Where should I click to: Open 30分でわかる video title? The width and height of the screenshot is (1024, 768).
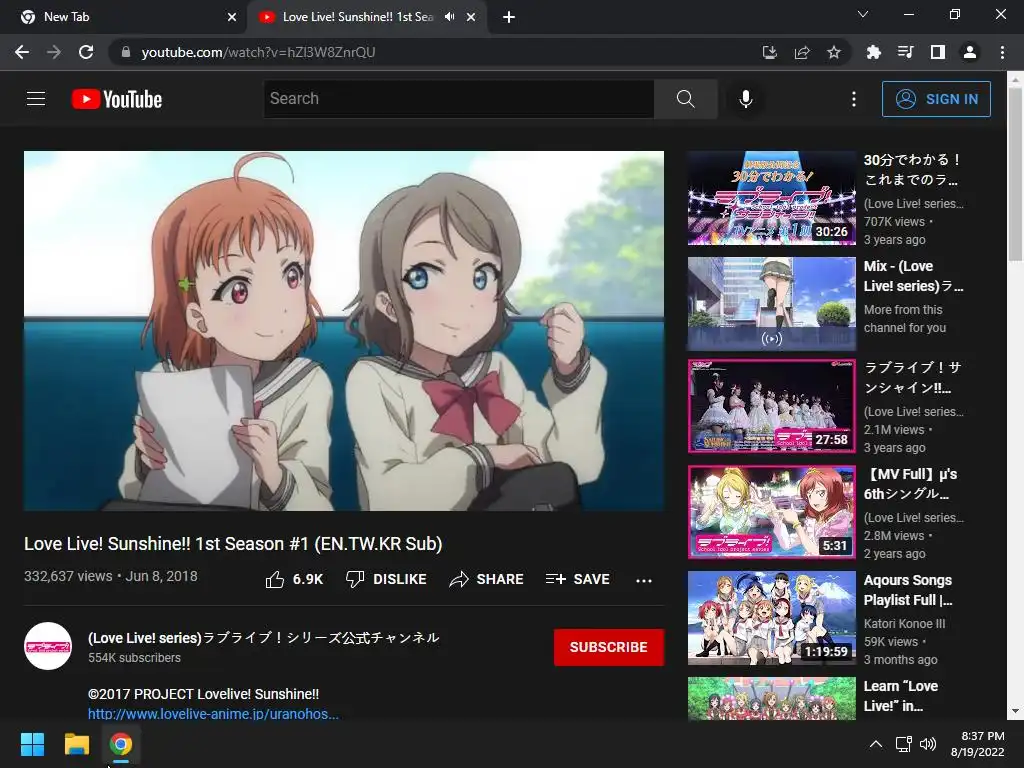point(912,169)
